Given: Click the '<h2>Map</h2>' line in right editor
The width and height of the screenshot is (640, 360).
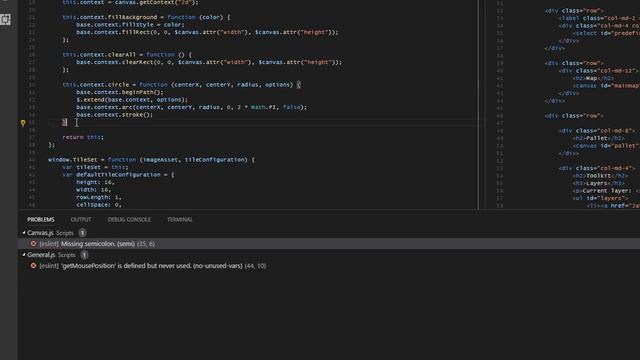Looking at the screenshot, I should point(593,78).
